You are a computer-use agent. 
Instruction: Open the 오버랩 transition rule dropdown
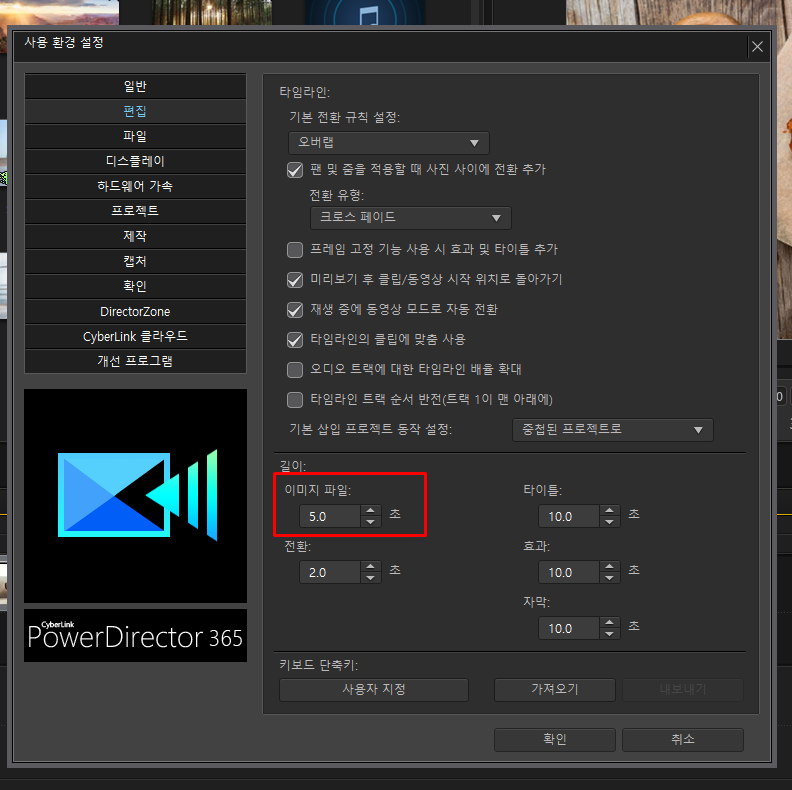[x=388, y=143]
